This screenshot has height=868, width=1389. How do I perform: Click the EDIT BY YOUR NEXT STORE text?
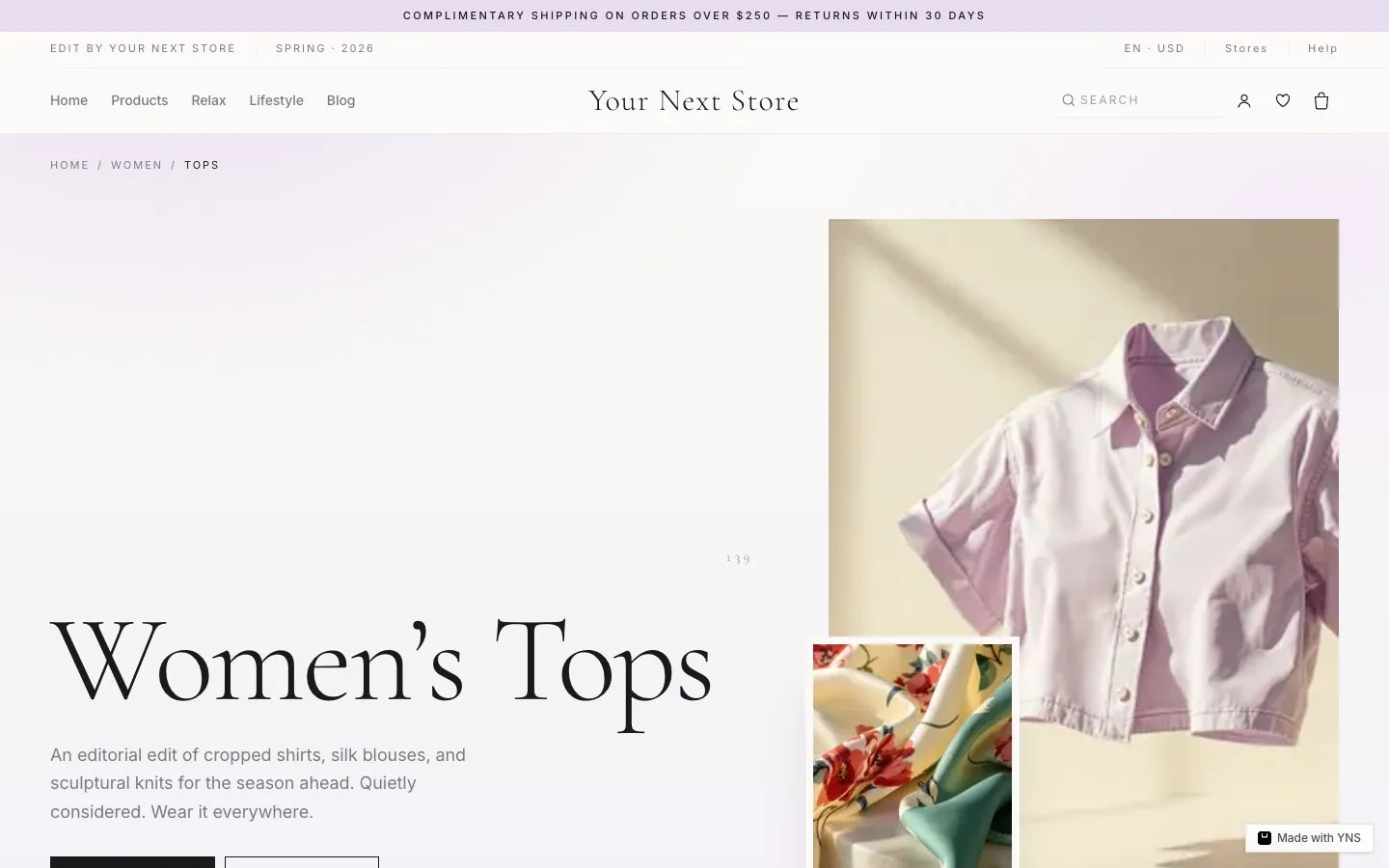[143, 48]
